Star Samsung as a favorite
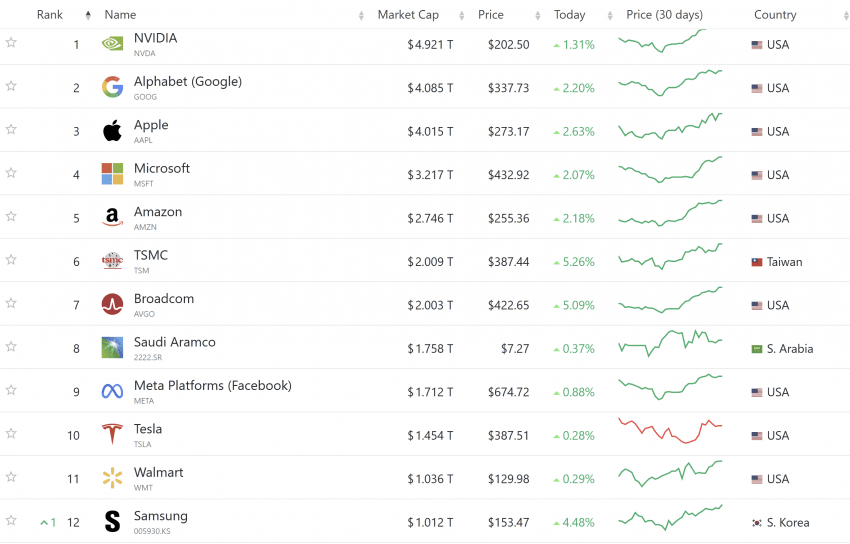Viewport: 850px width, 544px height. pyautogui.click(x=11, y=520)
